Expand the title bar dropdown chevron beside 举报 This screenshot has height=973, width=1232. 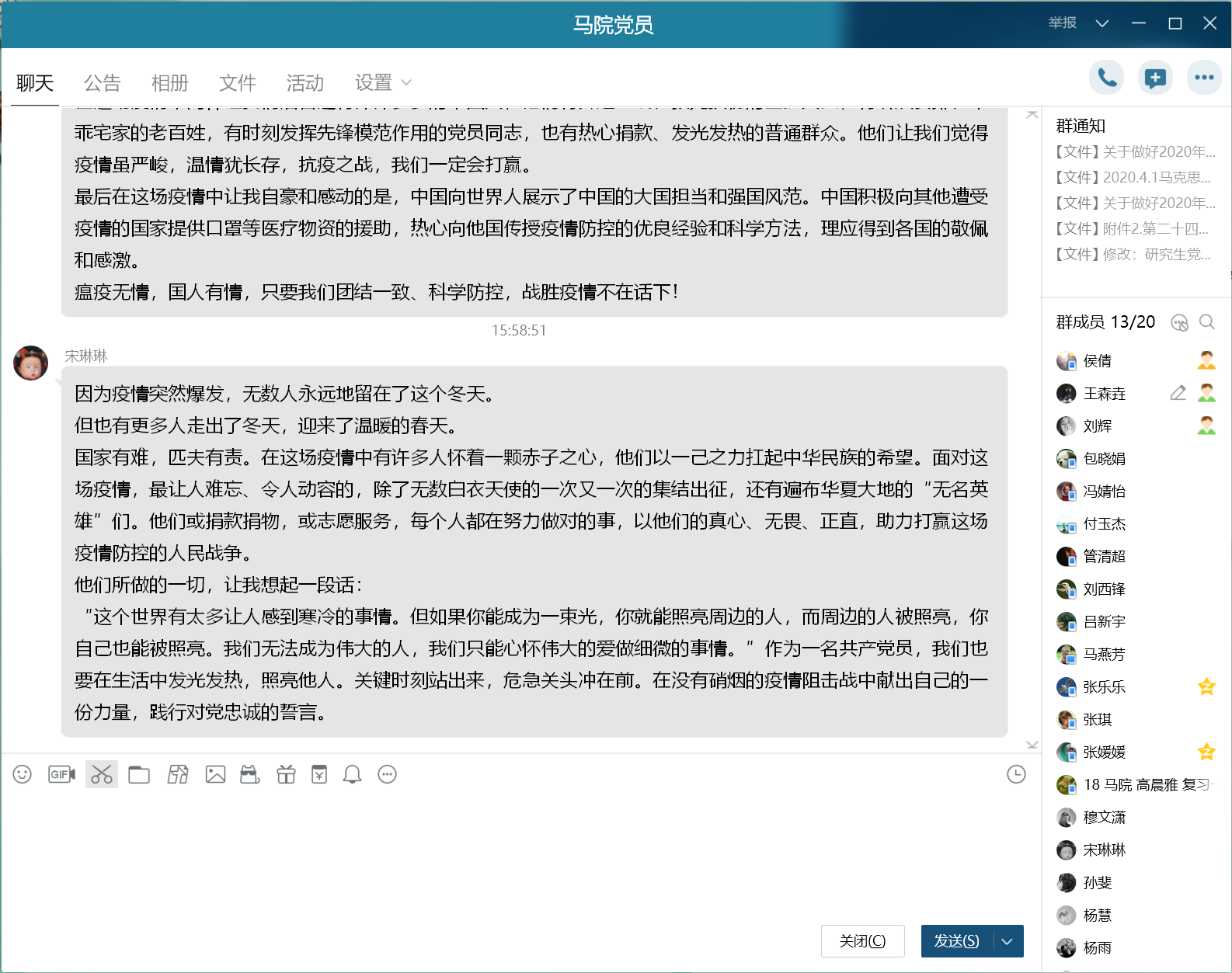coord(1101,23)
